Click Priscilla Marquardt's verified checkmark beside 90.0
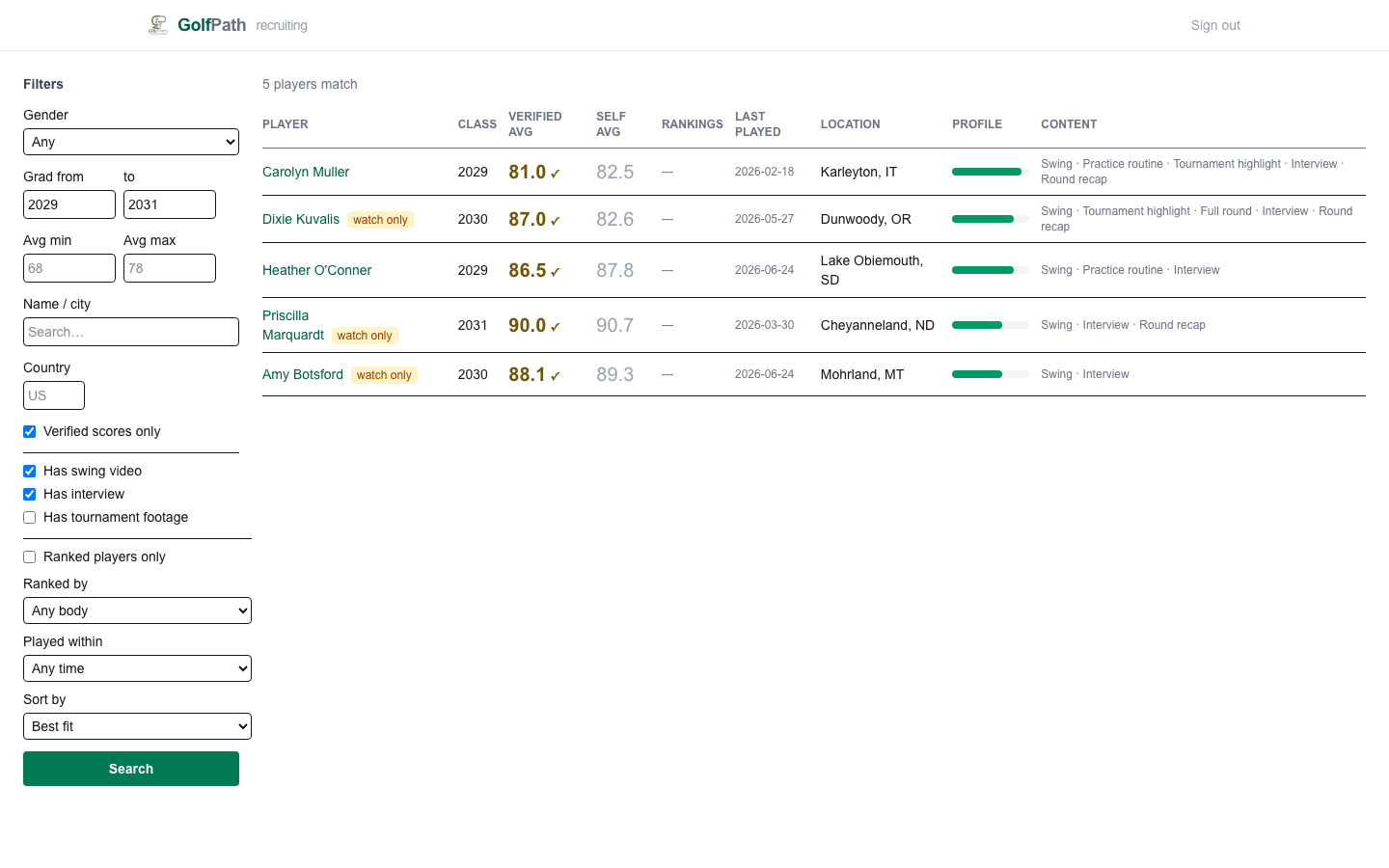Image resolution: width=1389 pixels, height=868 pixels. click(556, 327)
